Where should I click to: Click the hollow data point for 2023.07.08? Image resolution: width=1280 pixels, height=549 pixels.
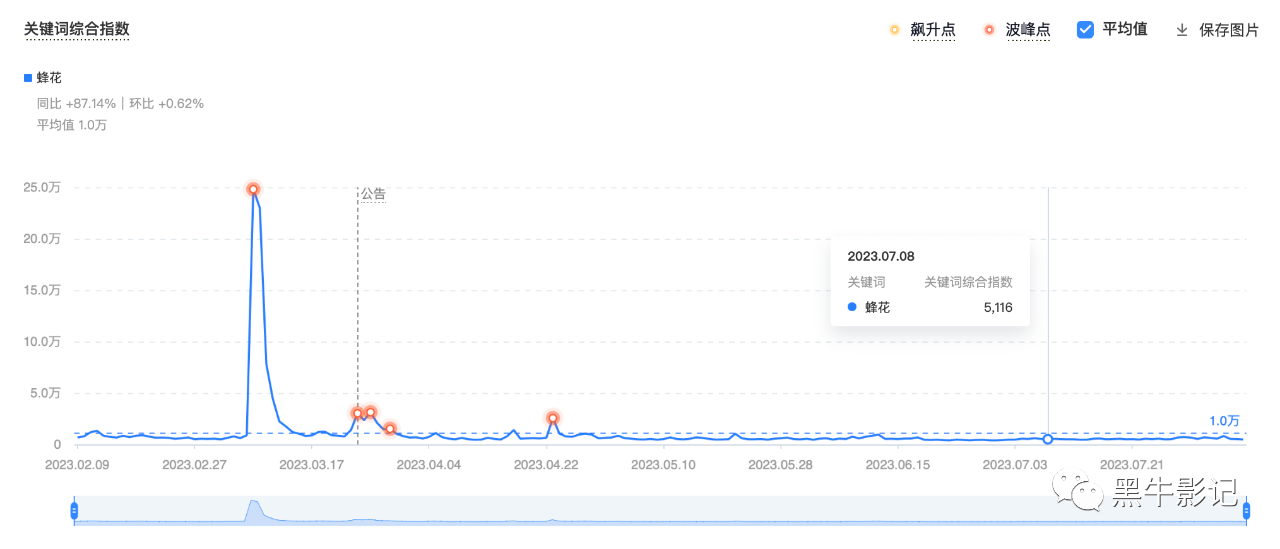click(x=1048, y=439)
